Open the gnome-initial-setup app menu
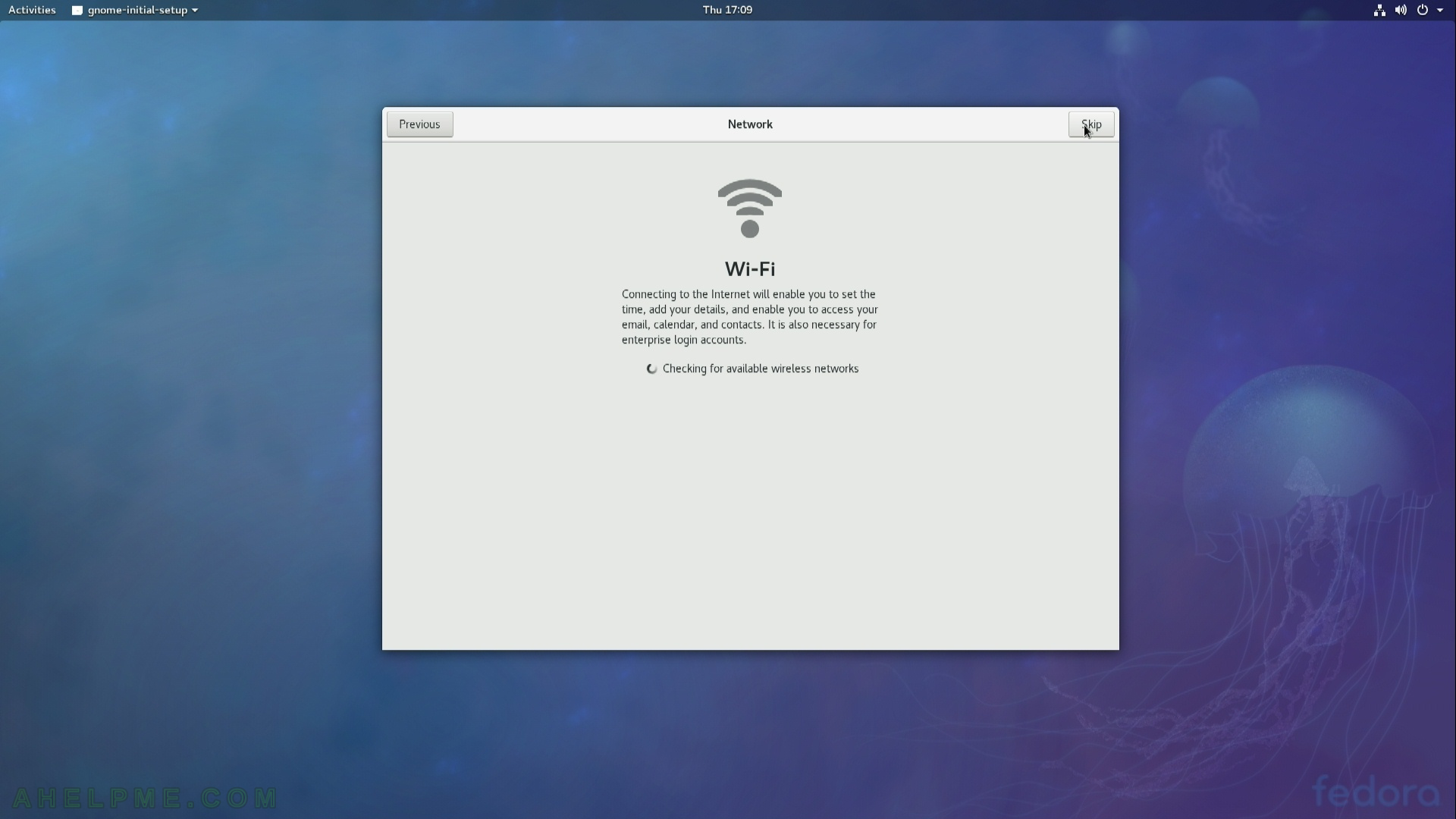Screen dimensions: 1456x819 (135, 10)
